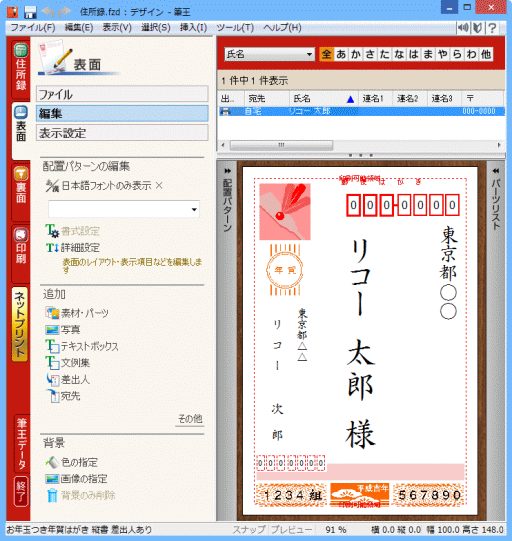The height and width of the screenshot is (541, 512).
Task: Click the その他 link
Action: tap(190, 419)
